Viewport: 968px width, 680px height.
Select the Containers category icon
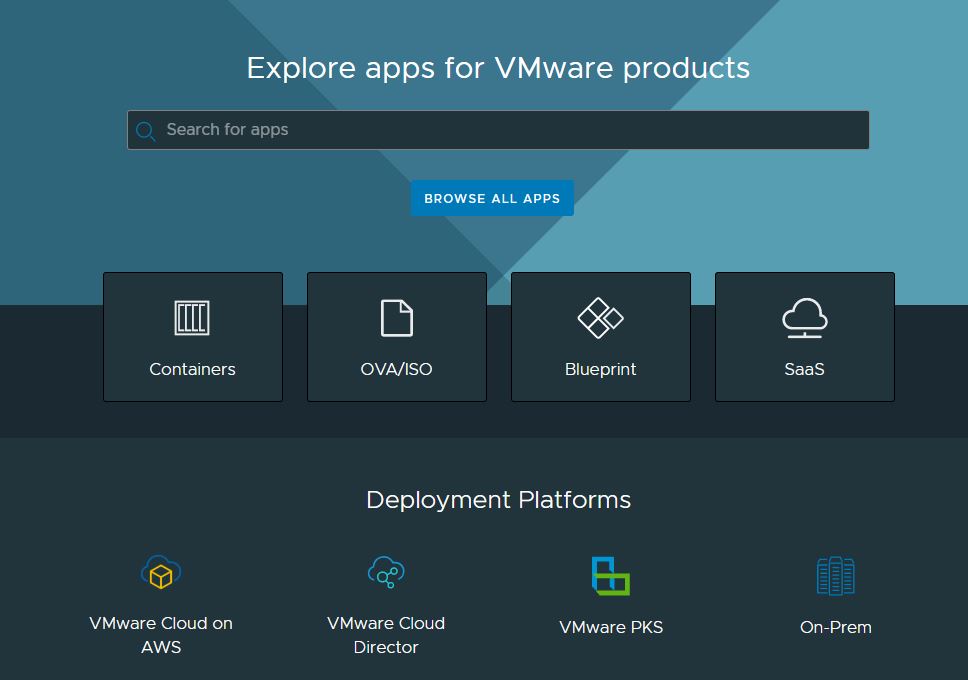tap(192, 318)
